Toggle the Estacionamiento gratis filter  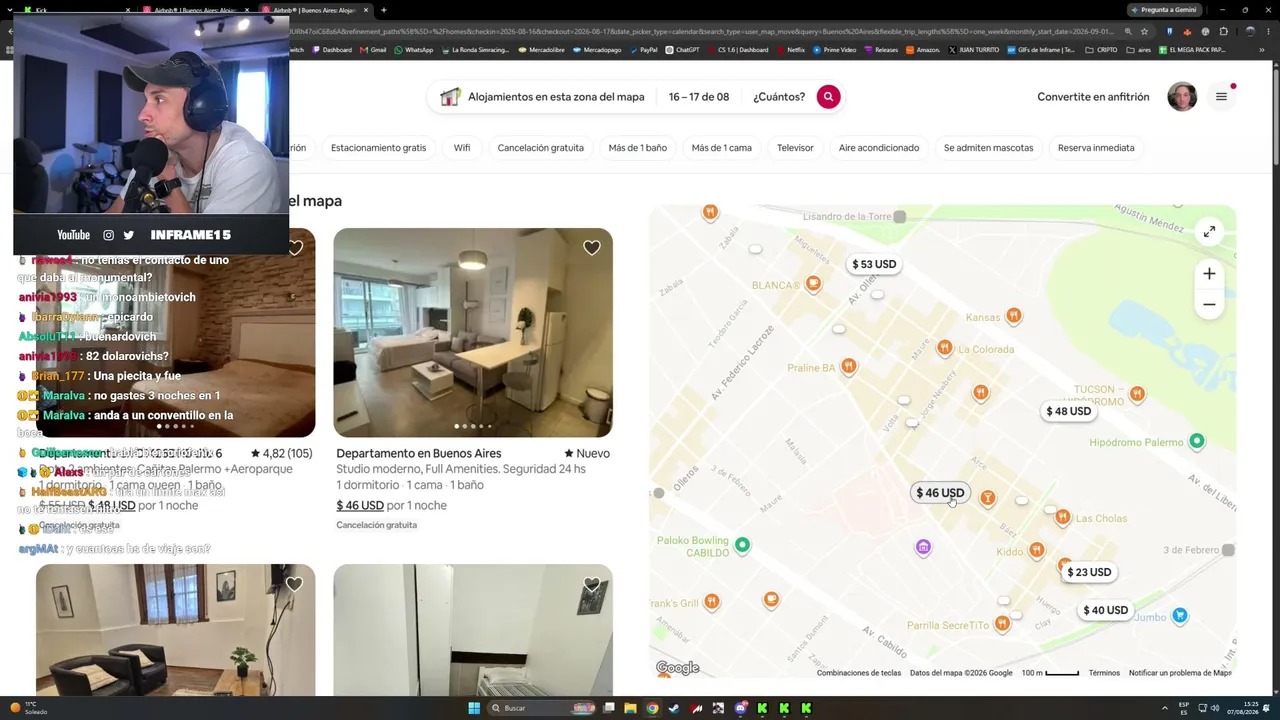click(378, 148)
